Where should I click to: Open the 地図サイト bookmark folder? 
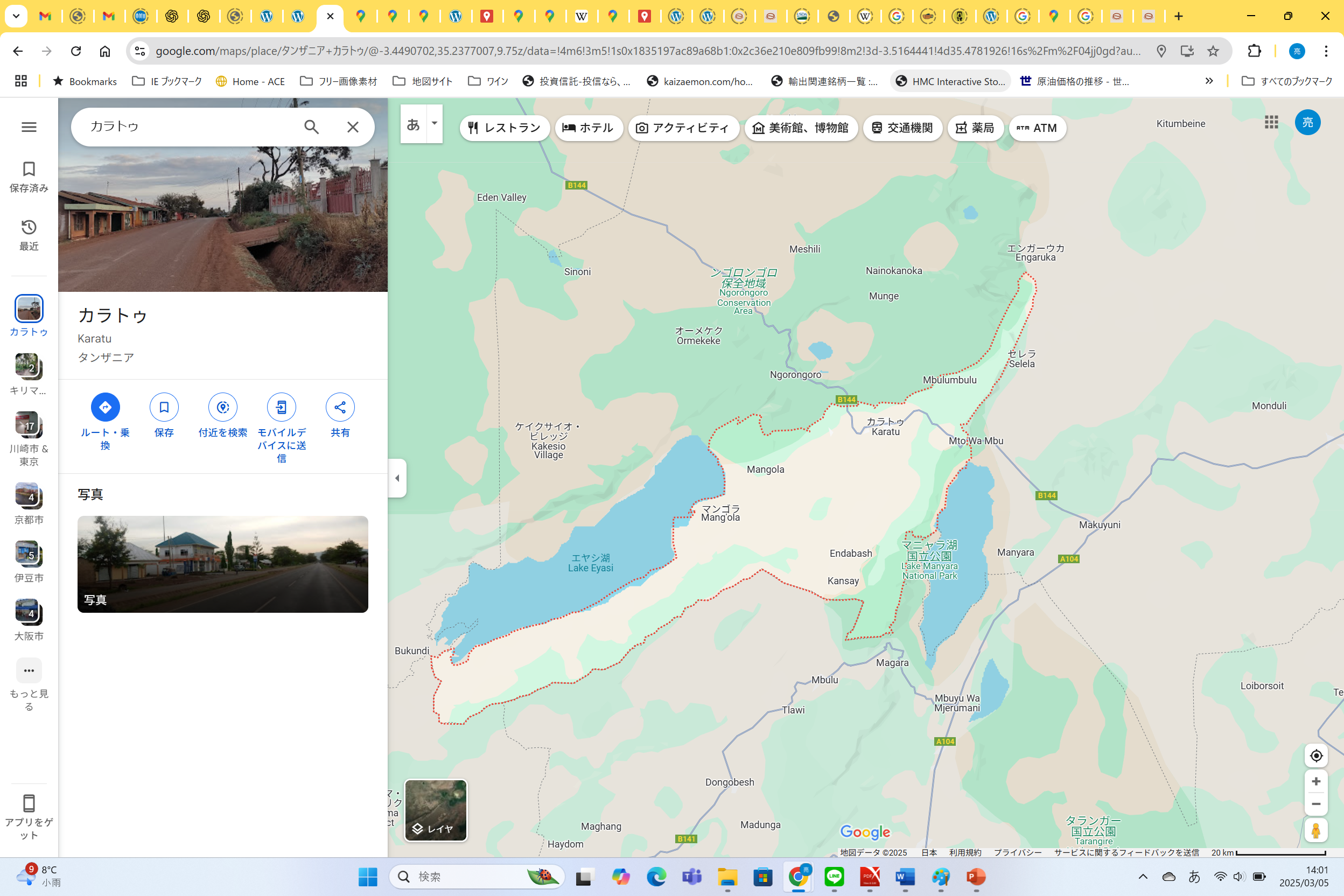(422, 81)
